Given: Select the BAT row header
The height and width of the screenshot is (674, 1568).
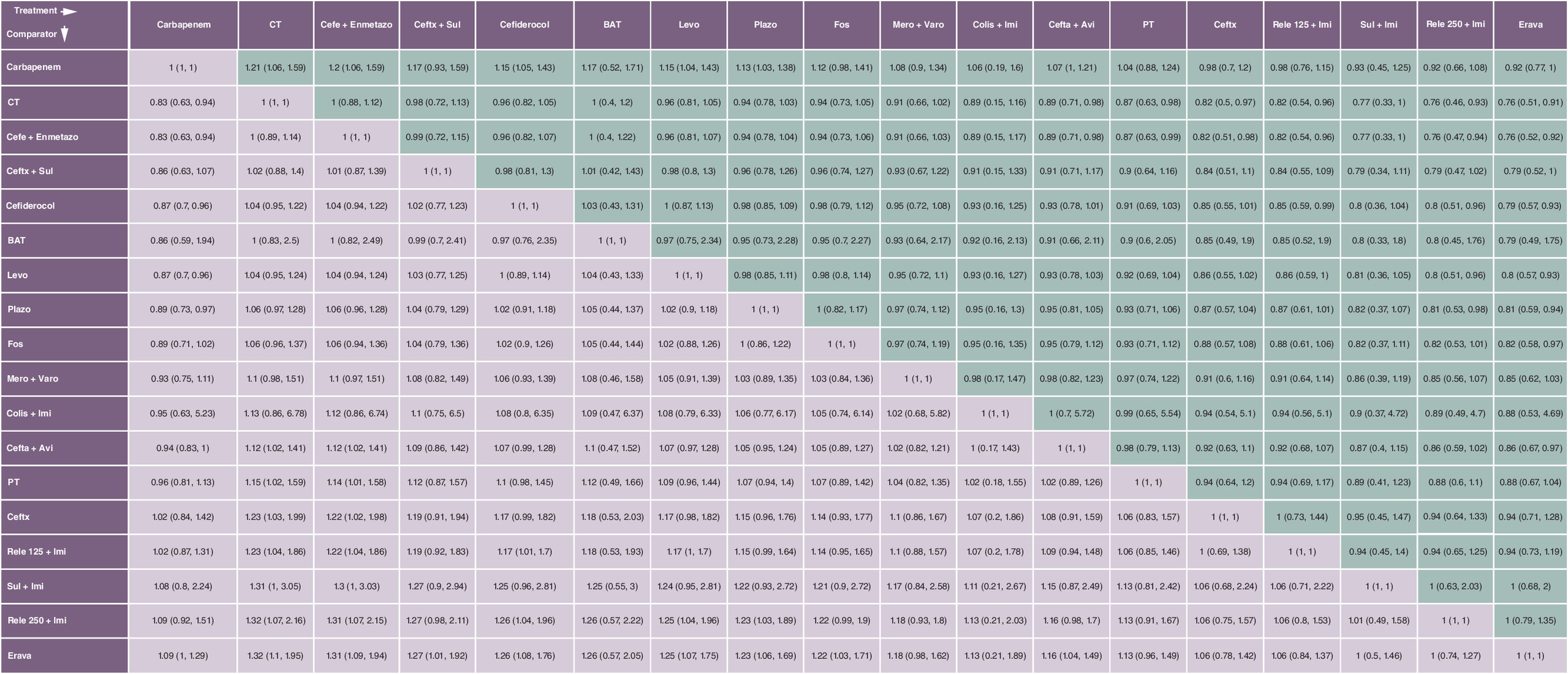Looking at the screenshot, I should 64,241.
